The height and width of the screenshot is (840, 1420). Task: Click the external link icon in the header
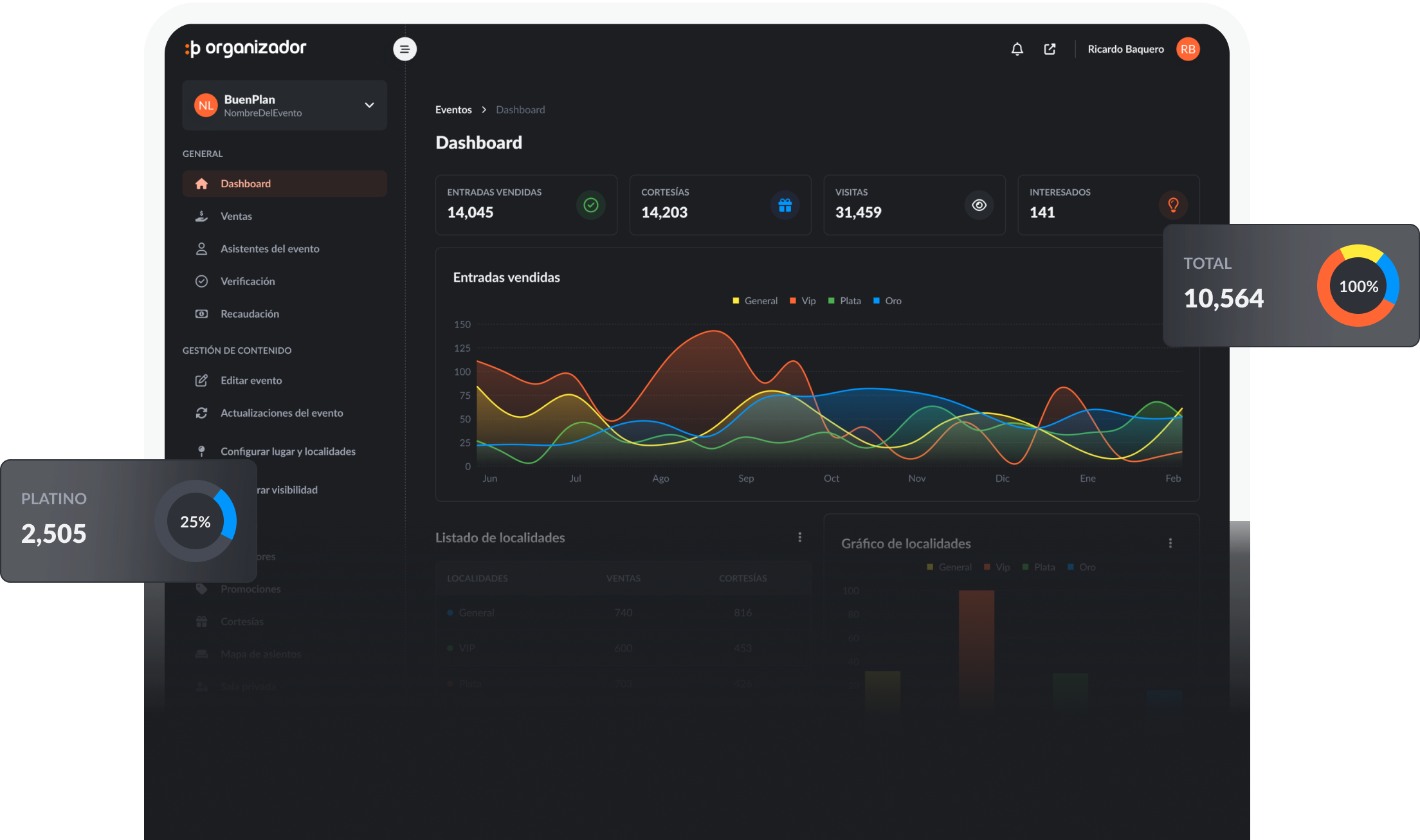1050,48
